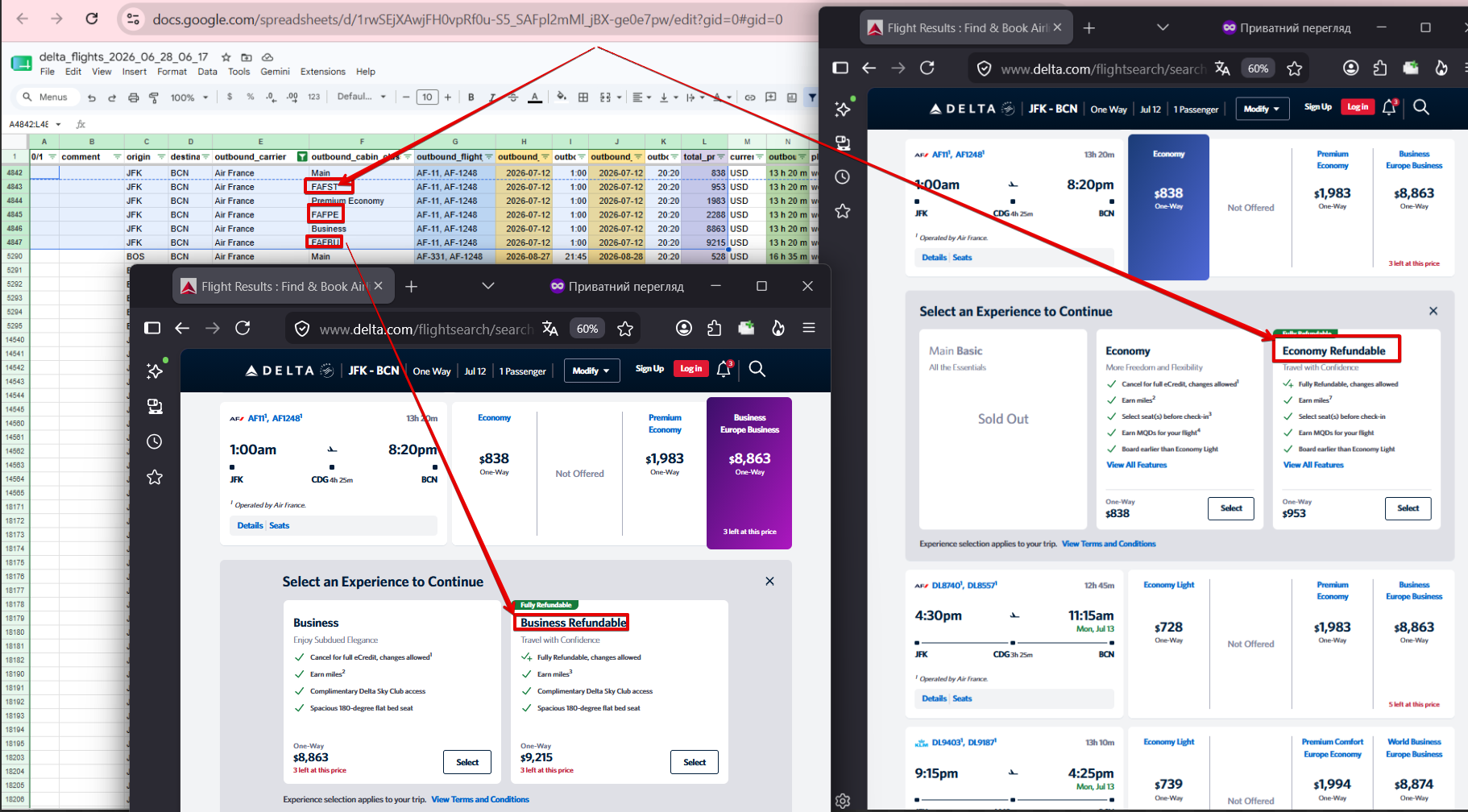
Task: Open Data menu in Google Sheets
Action: [207, 72]
